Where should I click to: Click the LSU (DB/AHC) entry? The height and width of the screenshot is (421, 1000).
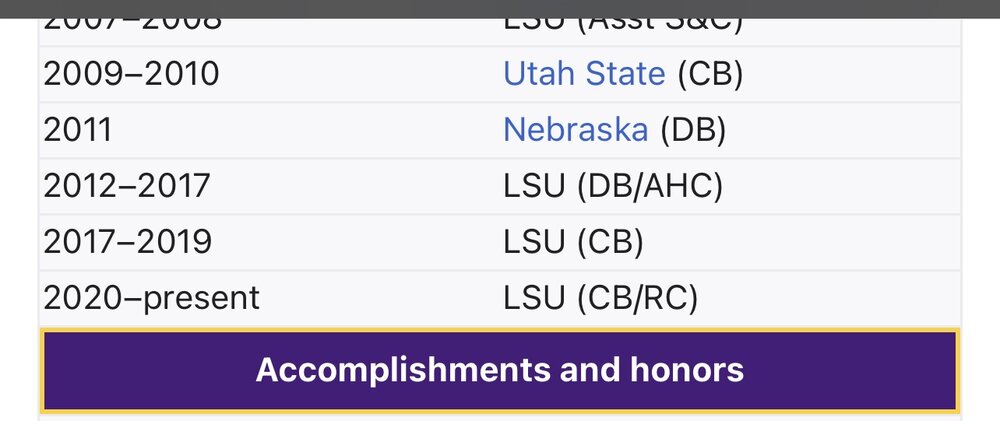[x=612, y=185]
